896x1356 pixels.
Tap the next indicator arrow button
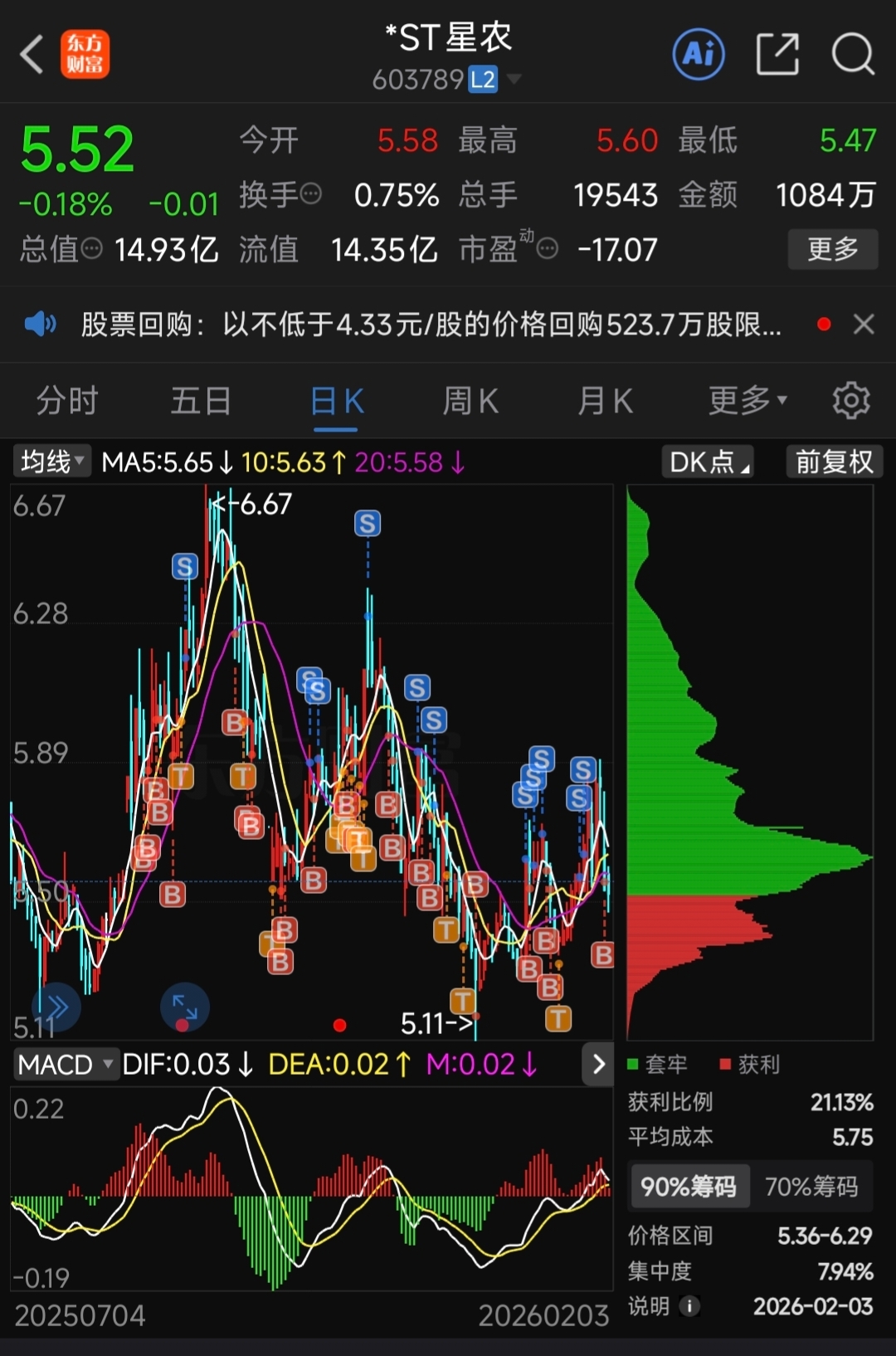(599, 1064)
